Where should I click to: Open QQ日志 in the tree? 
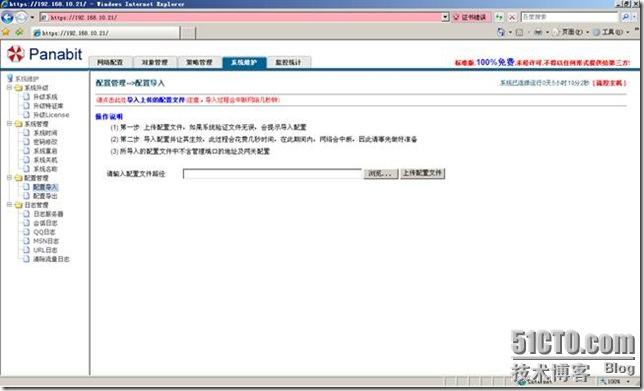(x=44, y=232)
